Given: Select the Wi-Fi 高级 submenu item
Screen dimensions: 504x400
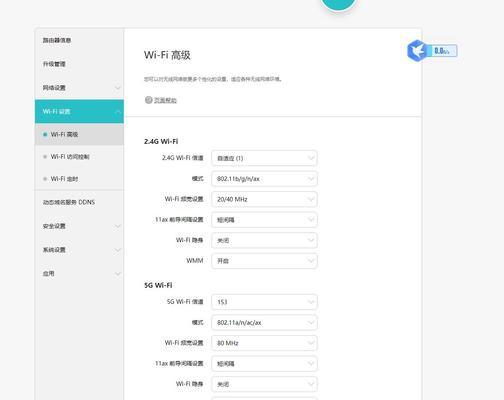Looking at the screenshot, I should coord(79,134).
